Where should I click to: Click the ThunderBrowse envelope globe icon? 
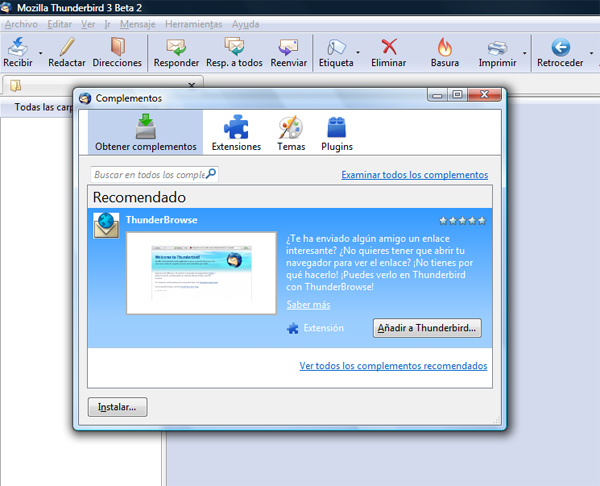106,225
